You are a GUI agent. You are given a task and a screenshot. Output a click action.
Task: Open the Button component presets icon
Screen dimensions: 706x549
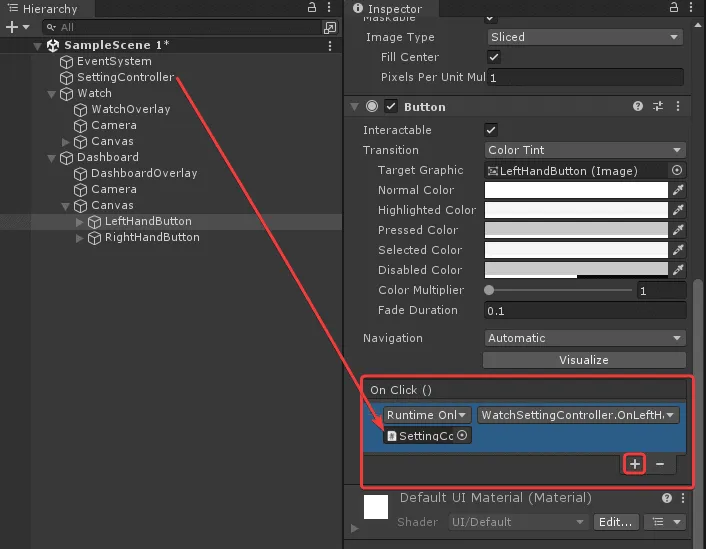pos(658,106)
